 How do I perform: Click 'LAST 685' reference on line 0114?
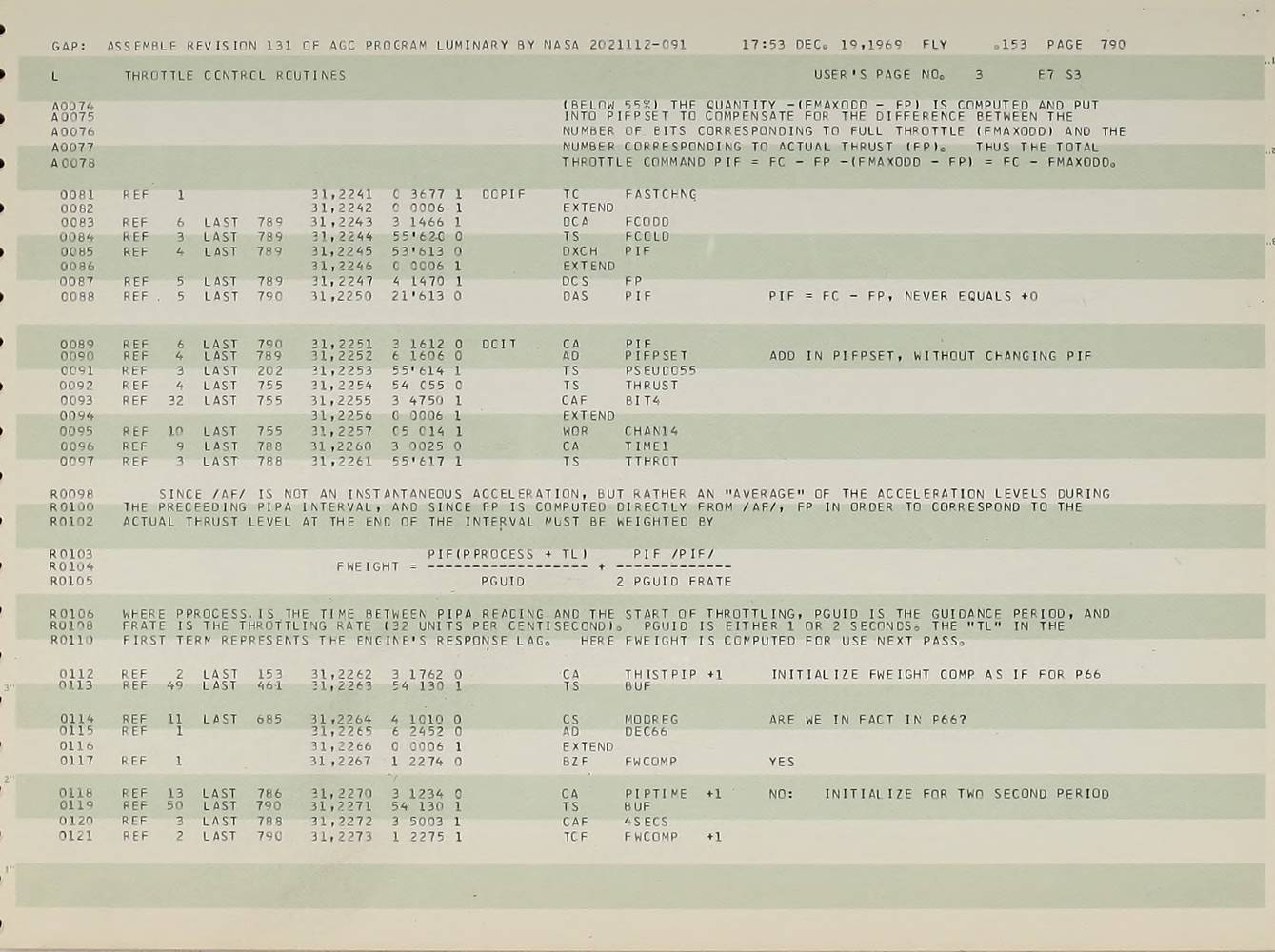click(243, 720)
